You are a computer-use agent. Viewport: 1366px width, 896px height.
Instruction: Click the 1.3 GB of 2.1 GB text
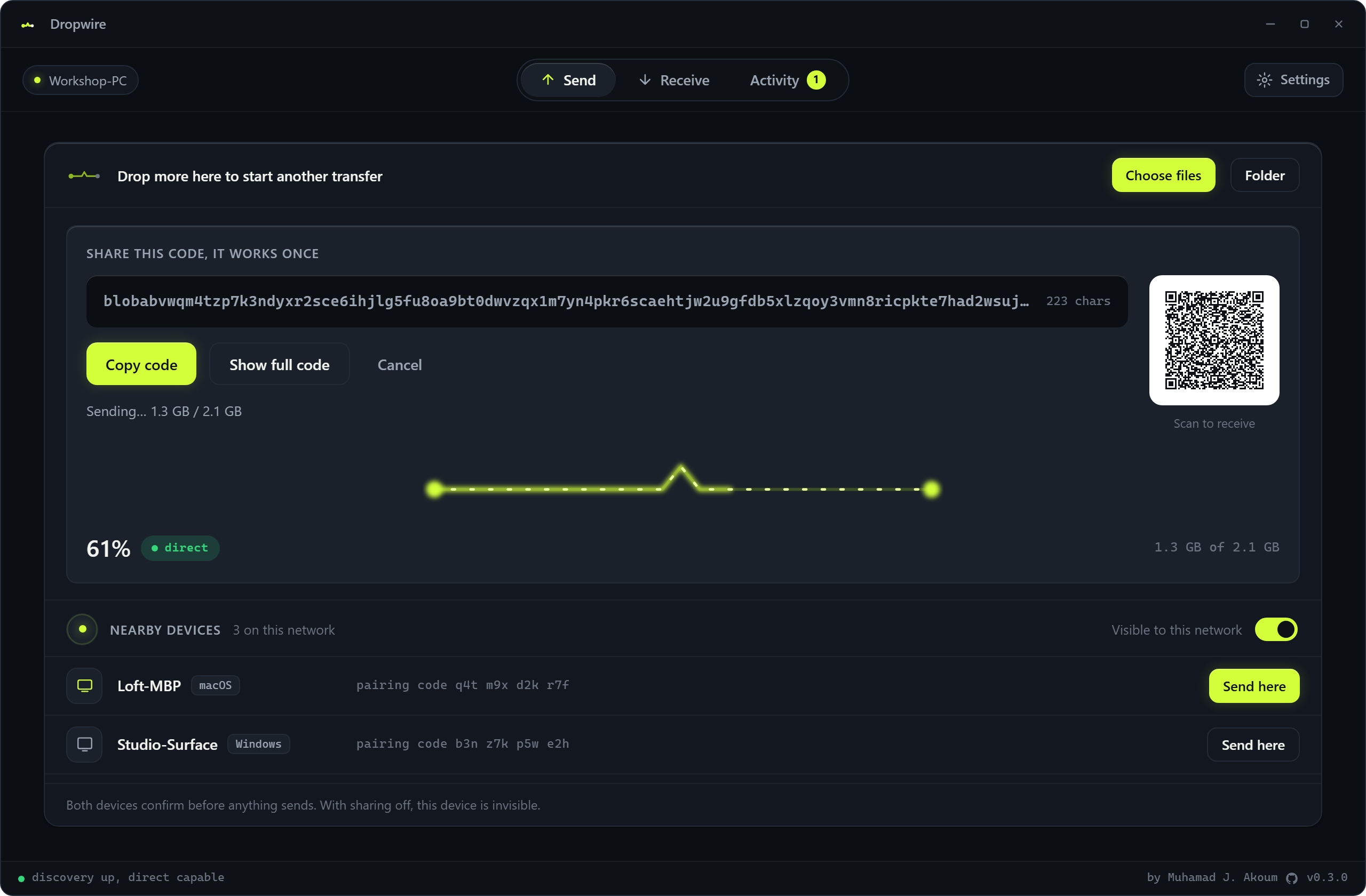pyautogui.click(x=1216, y=547)
